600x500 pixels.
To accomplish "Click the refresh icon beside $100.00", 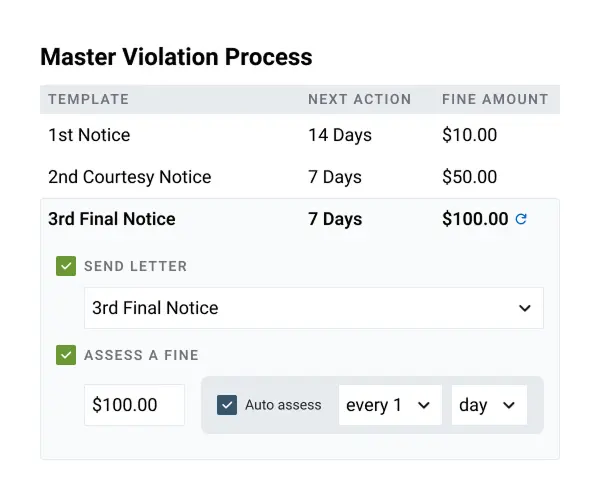I will point(521,219).
